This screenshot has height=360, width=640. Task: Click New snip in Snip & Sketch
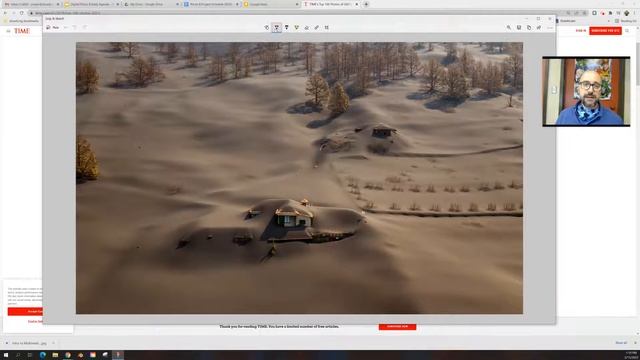[53, 27]
